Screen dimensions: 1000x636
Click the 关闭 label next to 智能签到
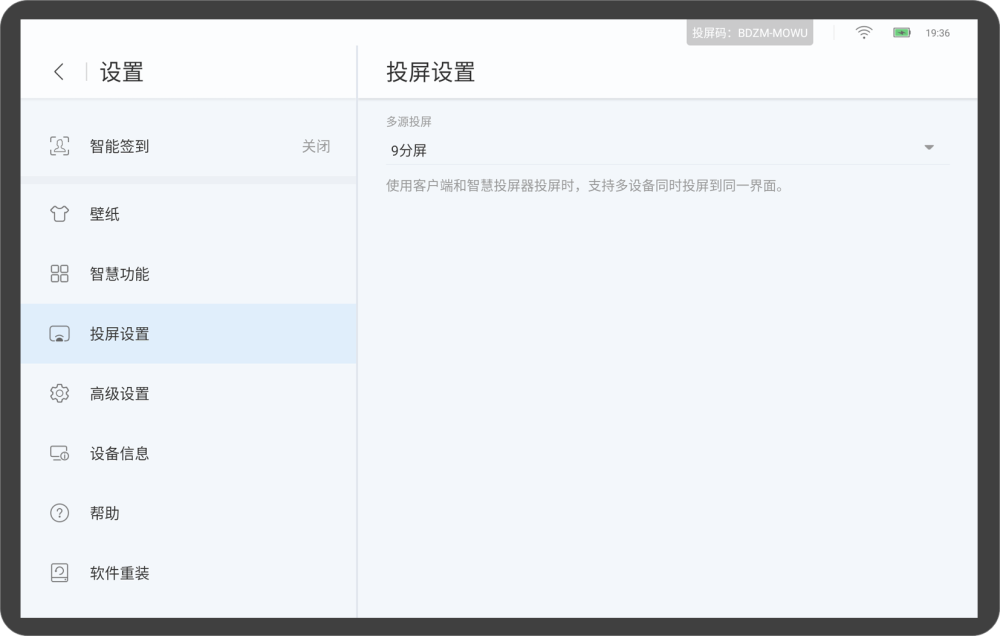(315, 146)
